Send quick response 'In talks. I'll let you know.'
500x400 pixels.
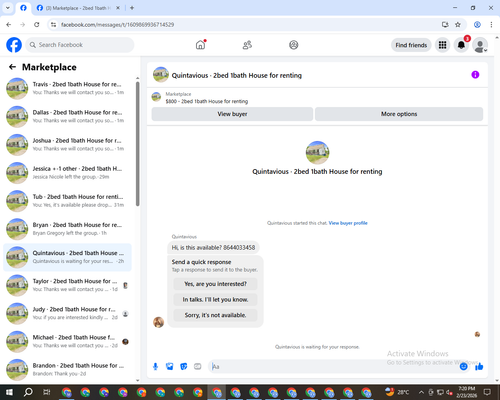pos(215,300)
